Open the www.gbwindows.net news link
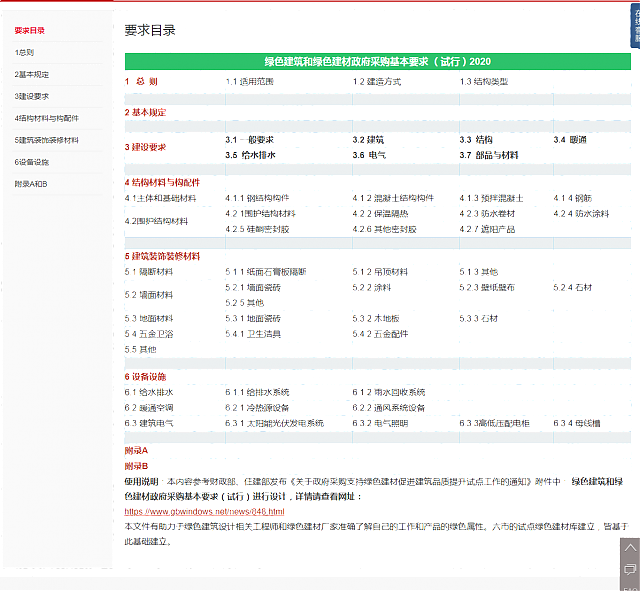Screen dimensions: 640x591 point(190,511)
